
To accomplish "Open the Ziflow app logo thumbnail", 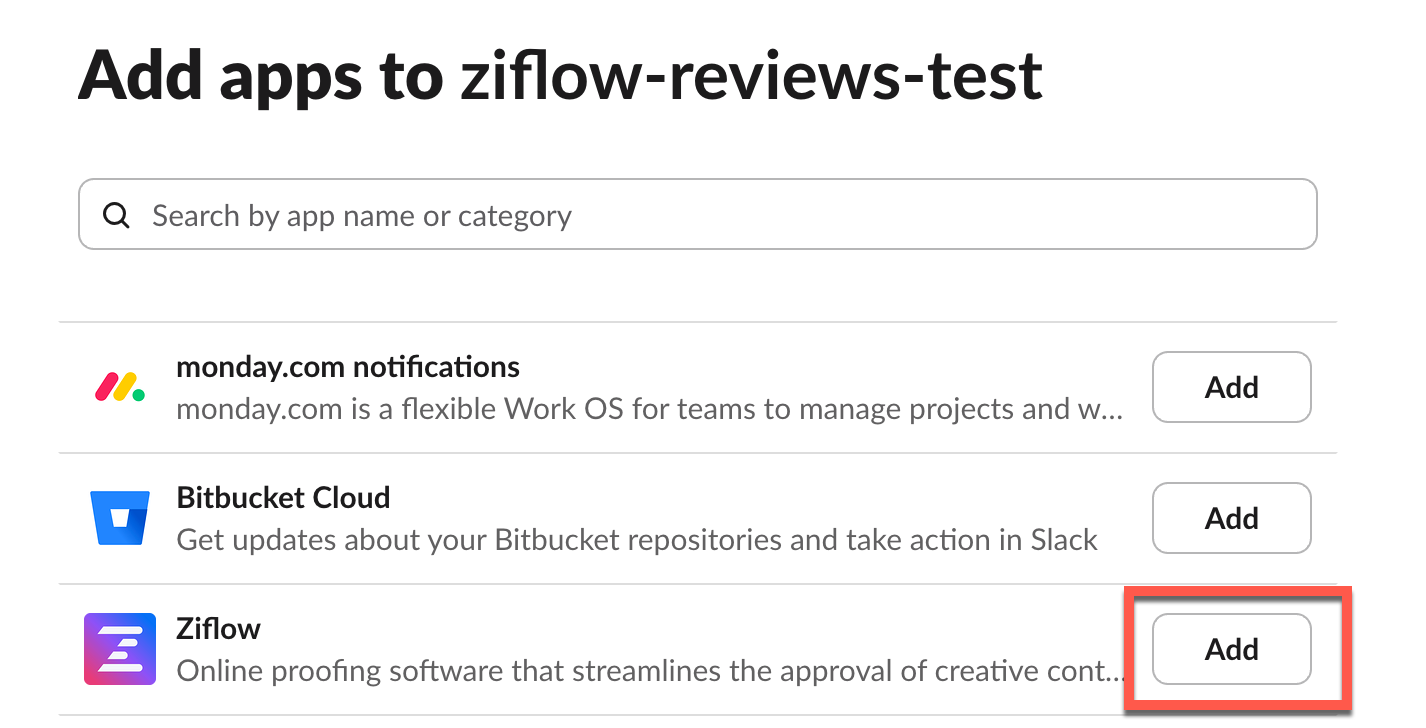I will pos(119,649).
